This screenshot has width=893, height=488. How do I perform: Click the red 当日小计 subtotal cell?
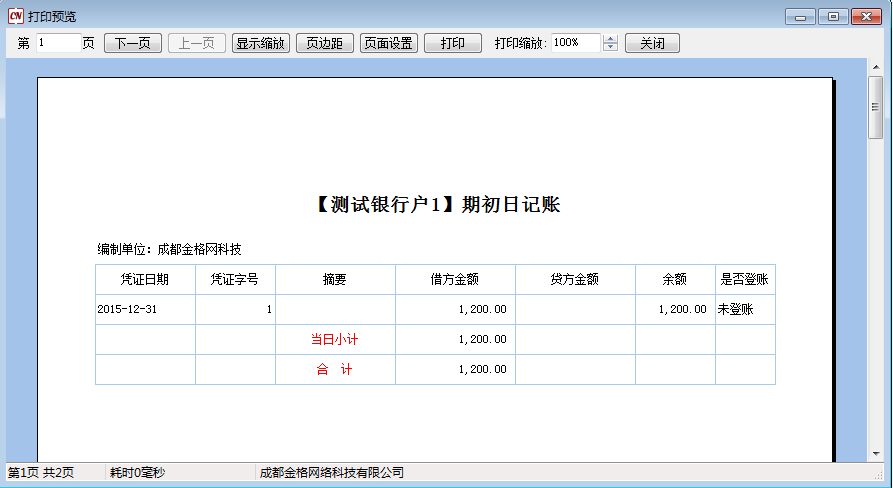pyautogui.click(x=334, y=340)
